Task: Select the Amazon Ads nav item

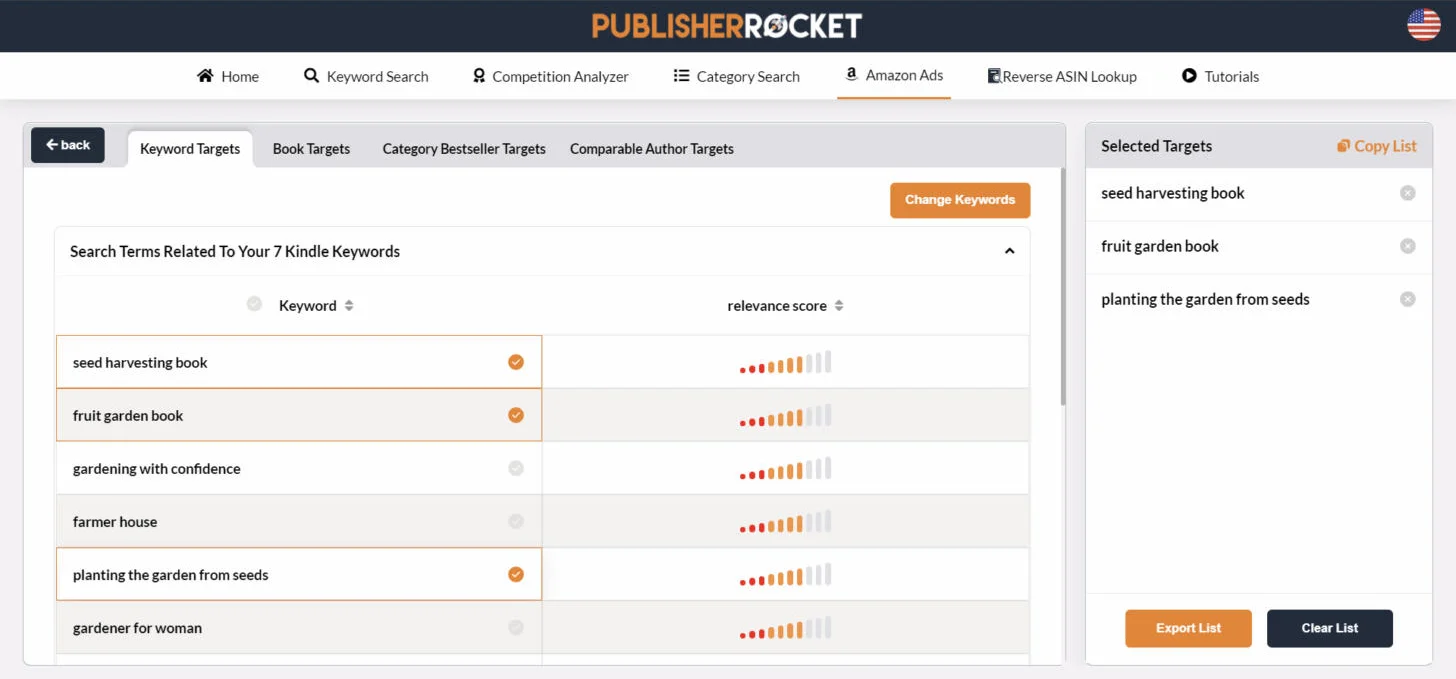Action: (894, 75)
